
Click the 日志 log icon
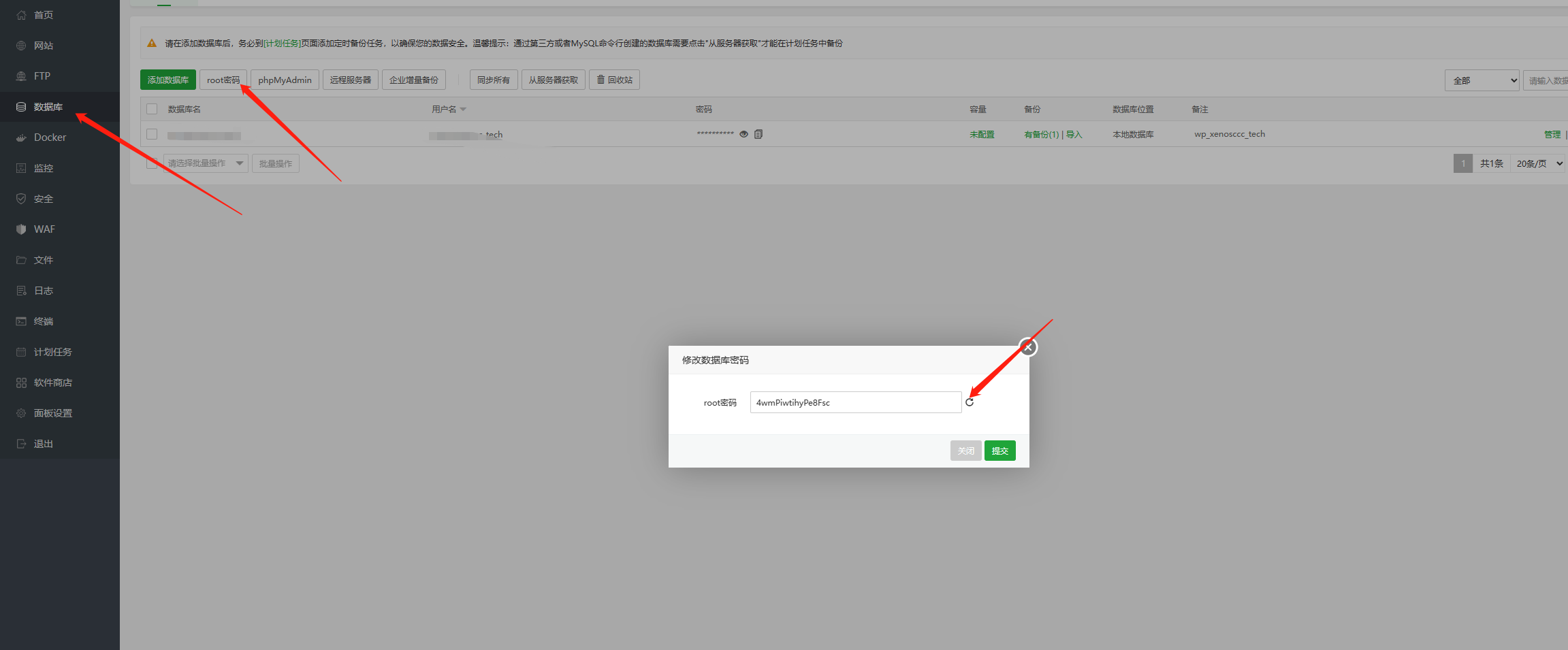tap(21, 291)
